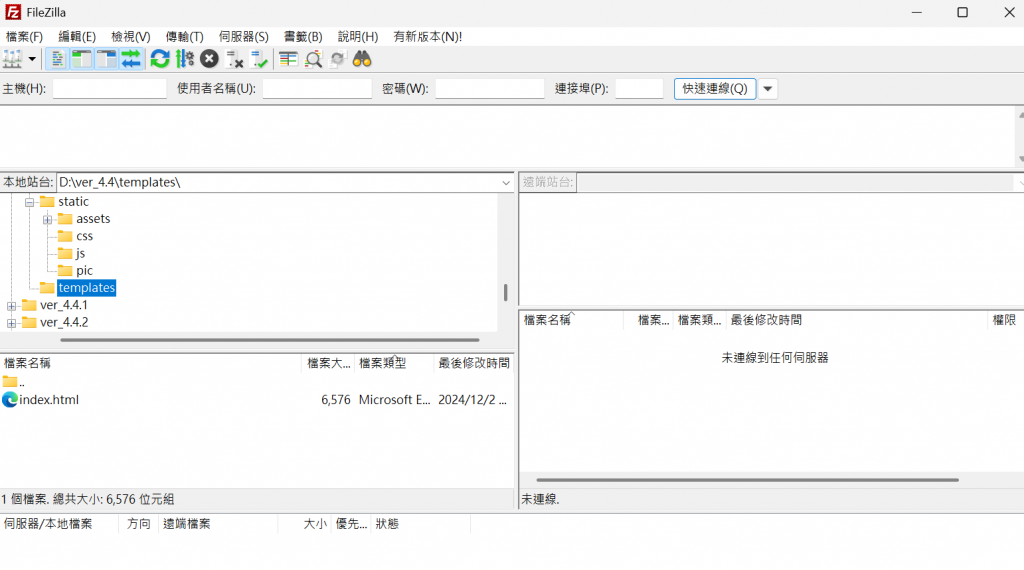Click the green refresh icon
The image size is (1024, 570).
click(x=160, y=59)
